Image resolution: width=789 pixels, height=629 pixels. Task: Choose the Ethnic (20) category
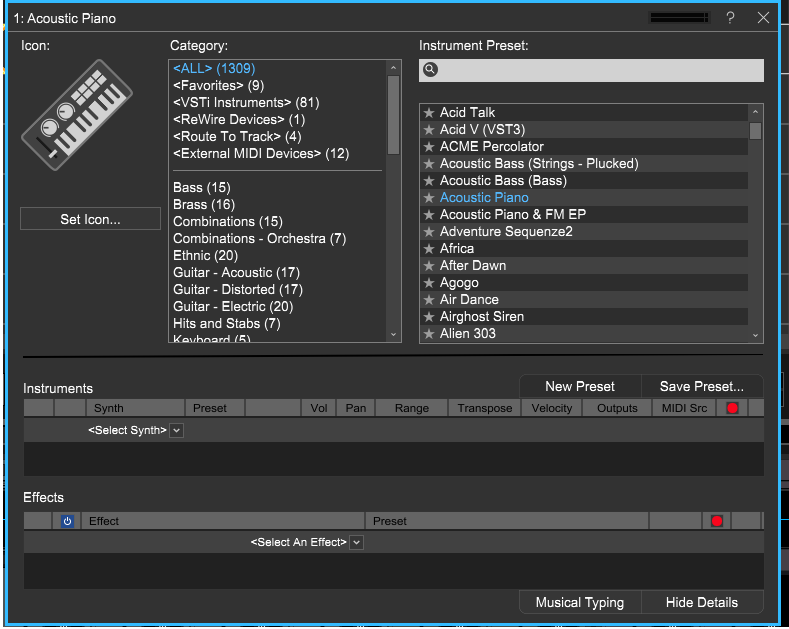click(205, 256)
